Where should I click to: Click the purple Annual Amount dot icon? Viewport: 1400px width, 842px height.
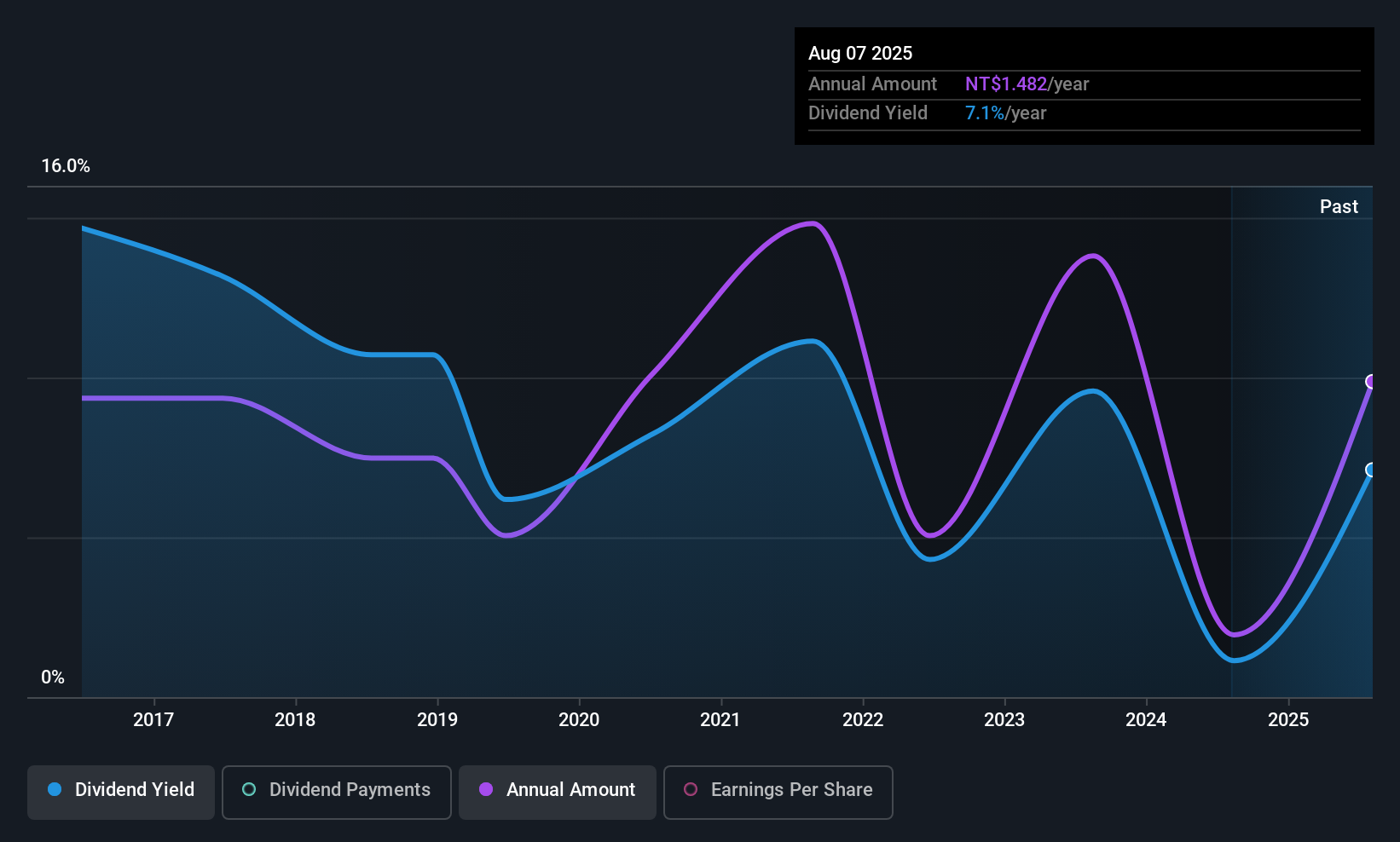[486, 790]
